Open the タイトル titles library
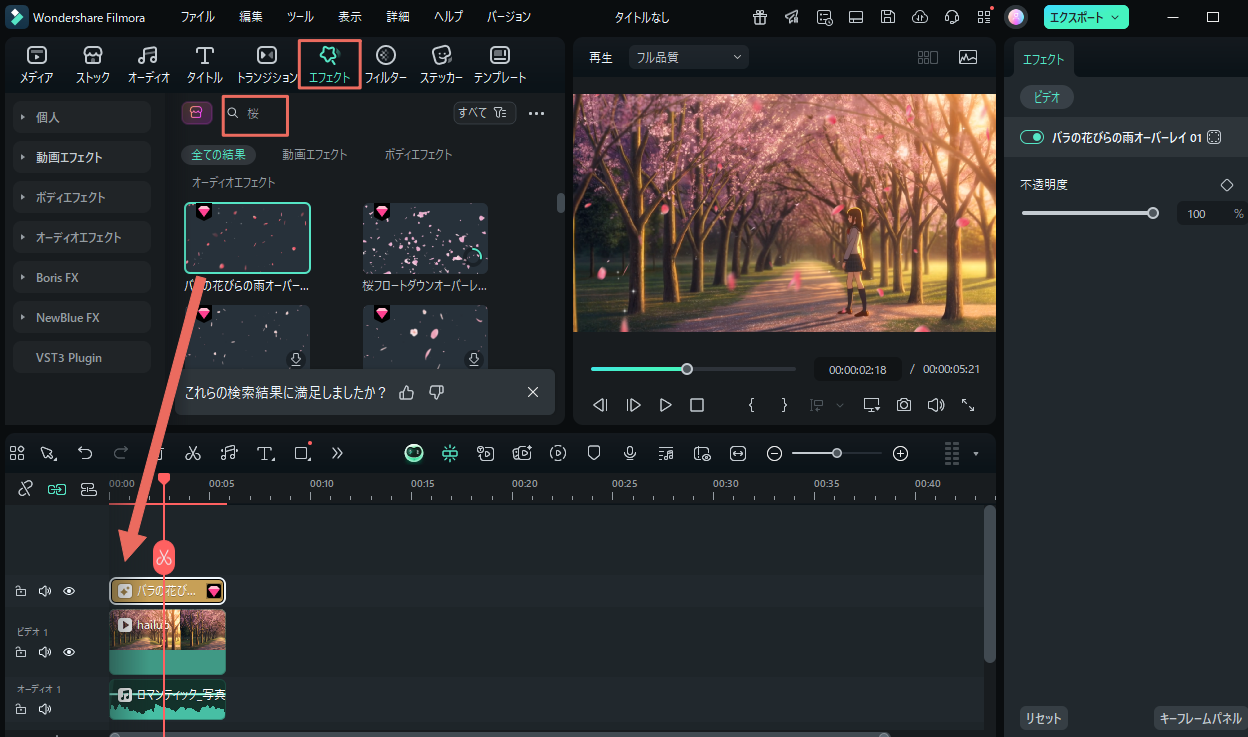The image size is (1248, 737). click(205, 64)
